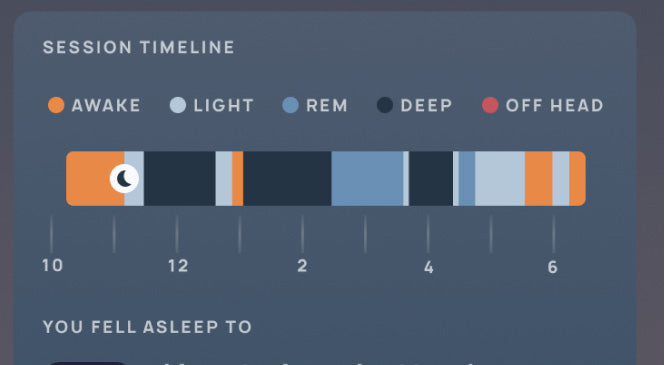The width and height of the screenshot is (665, 365).
Task: Select the final orange awake segment at bar end
Action: (578, 178)
